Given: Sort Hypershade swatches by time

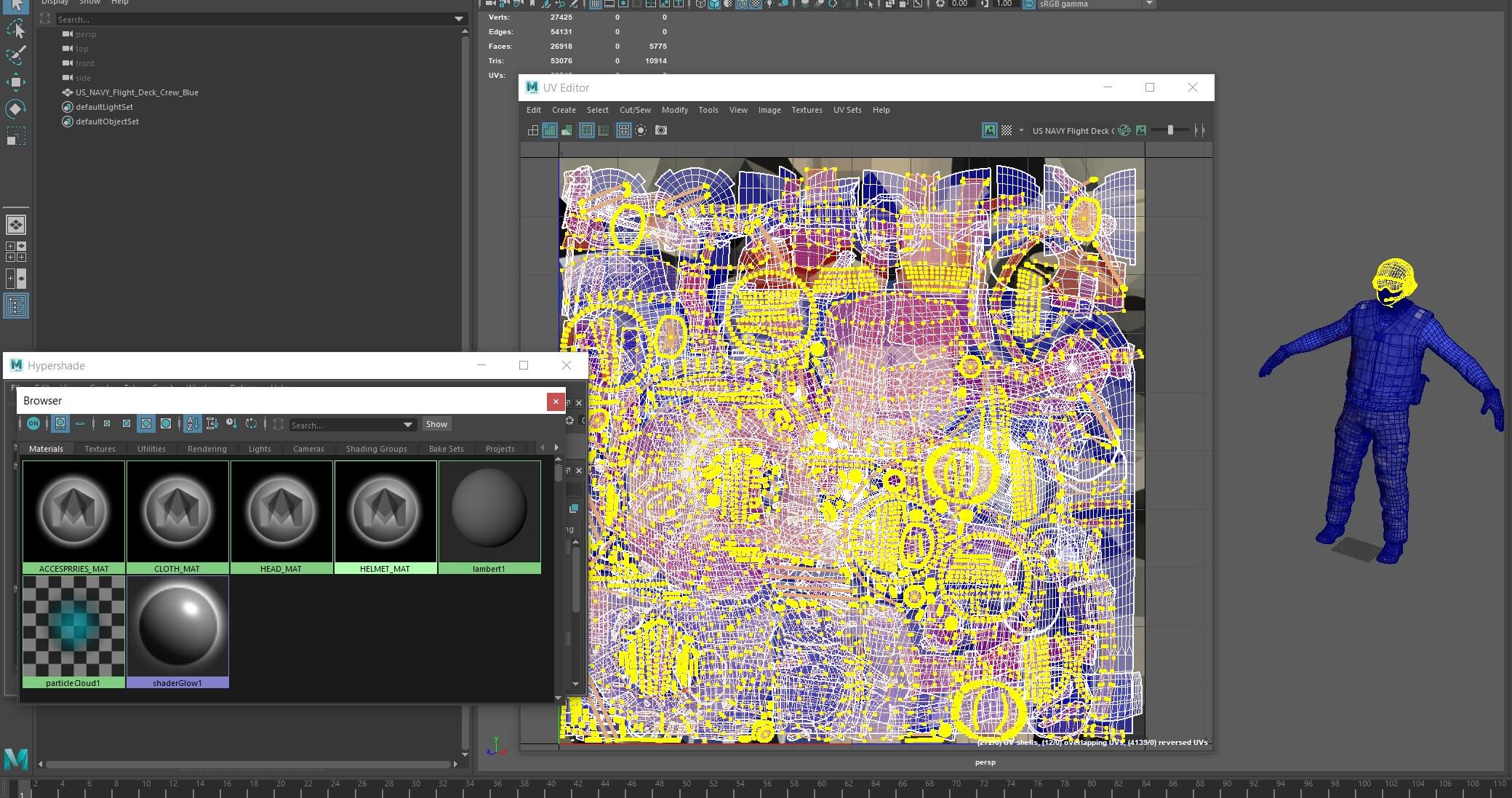Looking at the screenshot, I should (231, 423).
